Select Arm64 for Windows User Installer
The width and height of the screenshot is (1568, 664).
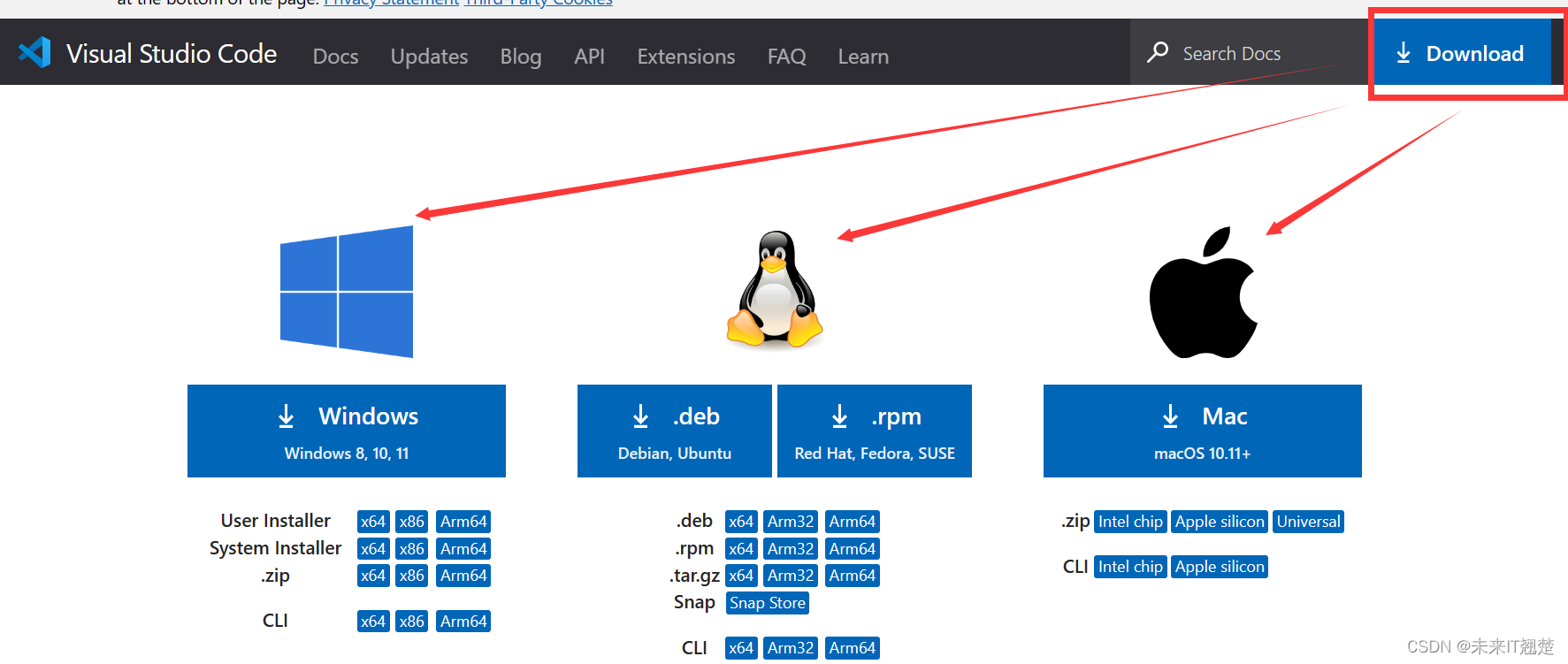coord(463,522)
